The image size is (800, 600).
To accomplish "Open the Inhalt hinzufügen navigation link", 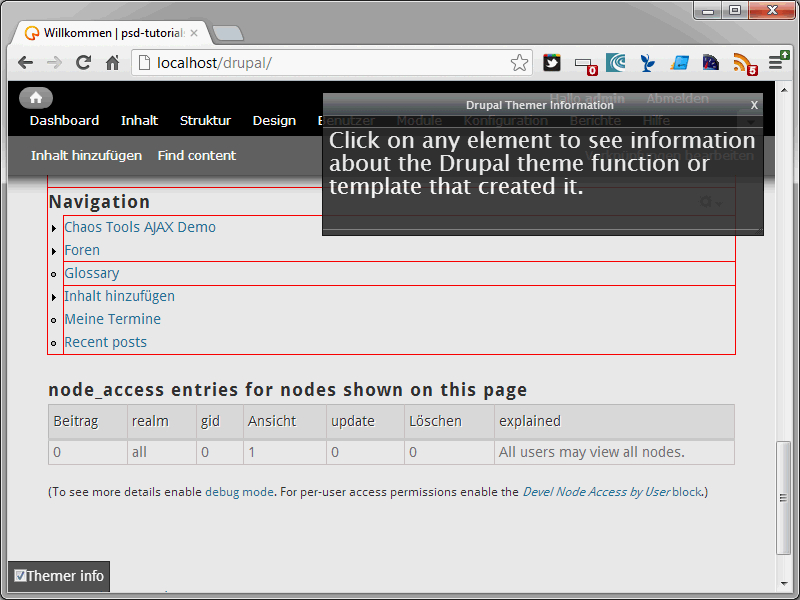I will click(x=119, y=296).
